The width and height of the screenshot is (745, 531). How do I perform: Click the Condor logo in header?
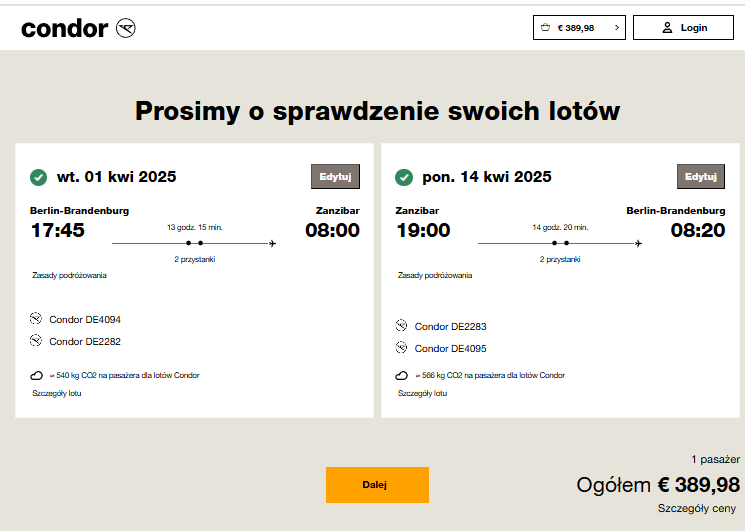(x=78, y=28)
